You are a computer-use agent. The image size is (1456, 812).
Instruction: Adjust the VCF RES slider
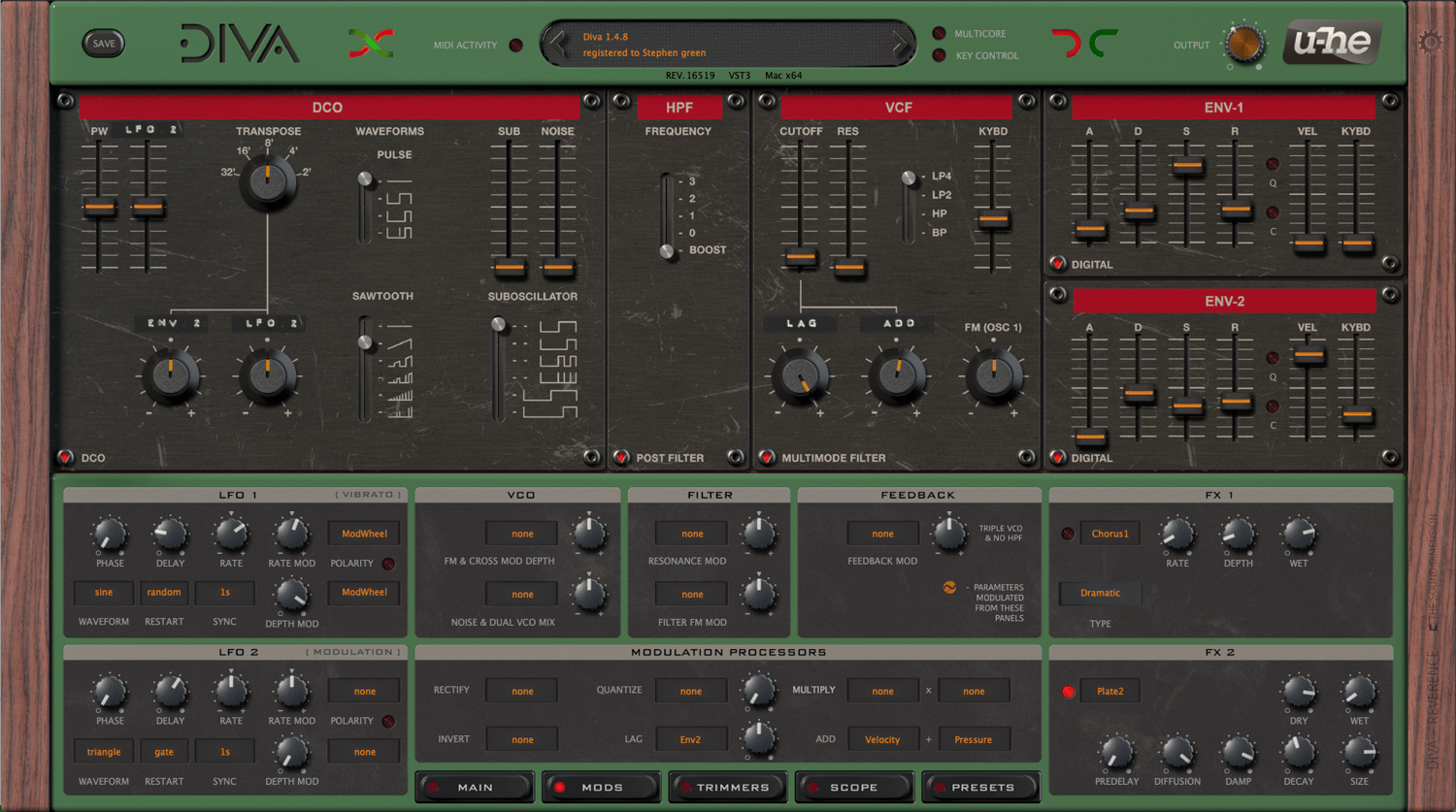[849, 267]
